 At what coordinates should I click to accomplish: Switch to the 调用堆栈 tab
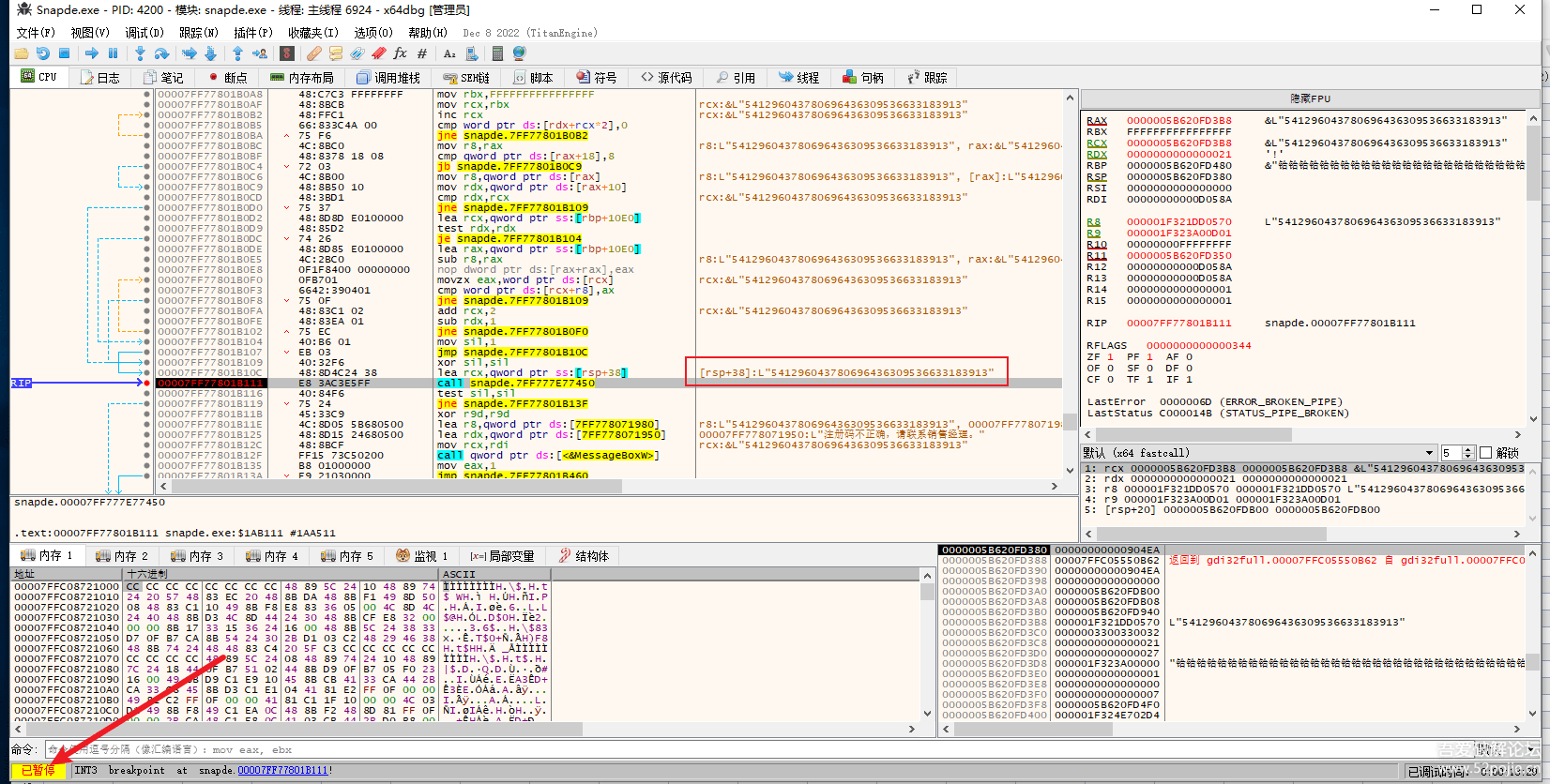click(x=388, y=77)
